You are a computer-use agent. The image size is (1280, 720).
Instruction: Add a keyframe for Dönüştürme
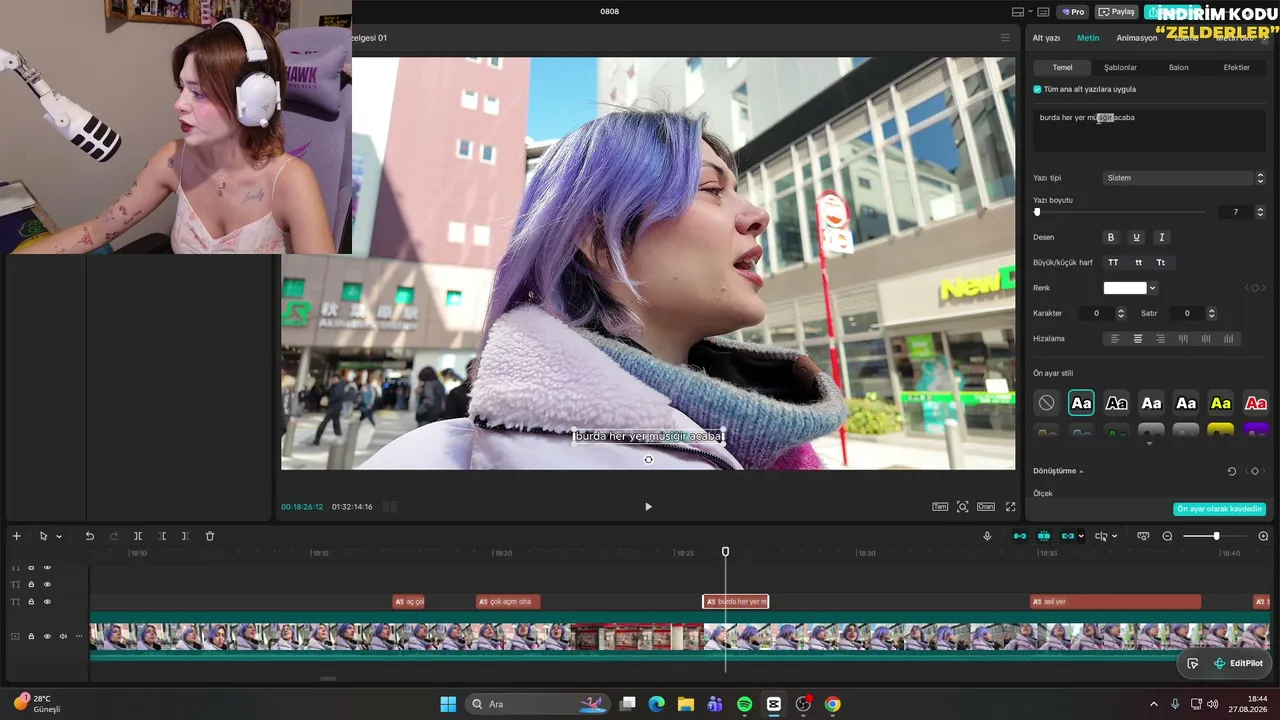click(1256, 471)
